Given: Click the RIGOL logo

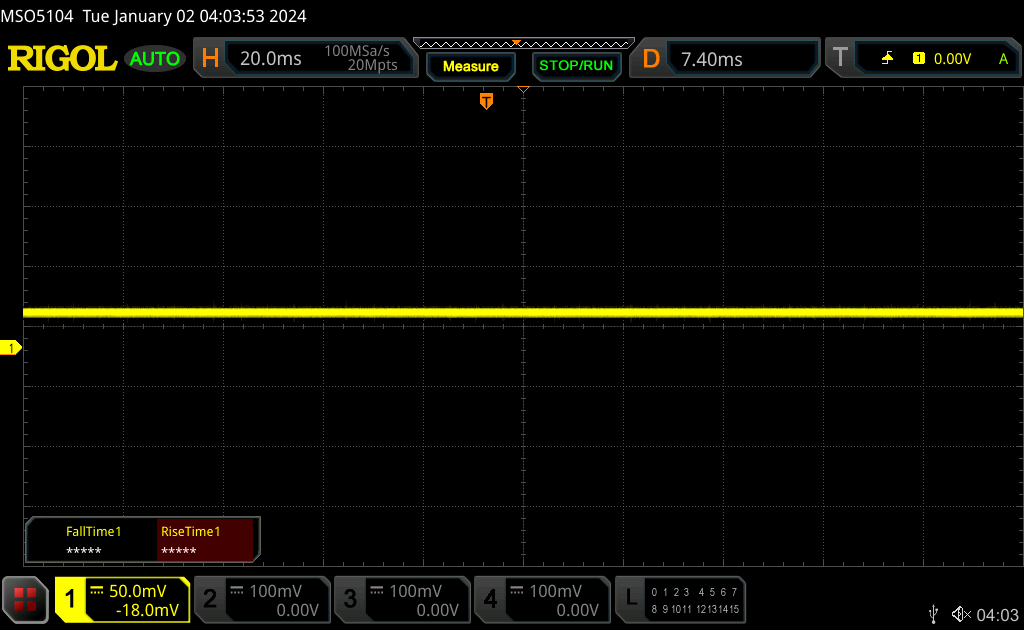Looking at the screenshot, I should (62, 59).
